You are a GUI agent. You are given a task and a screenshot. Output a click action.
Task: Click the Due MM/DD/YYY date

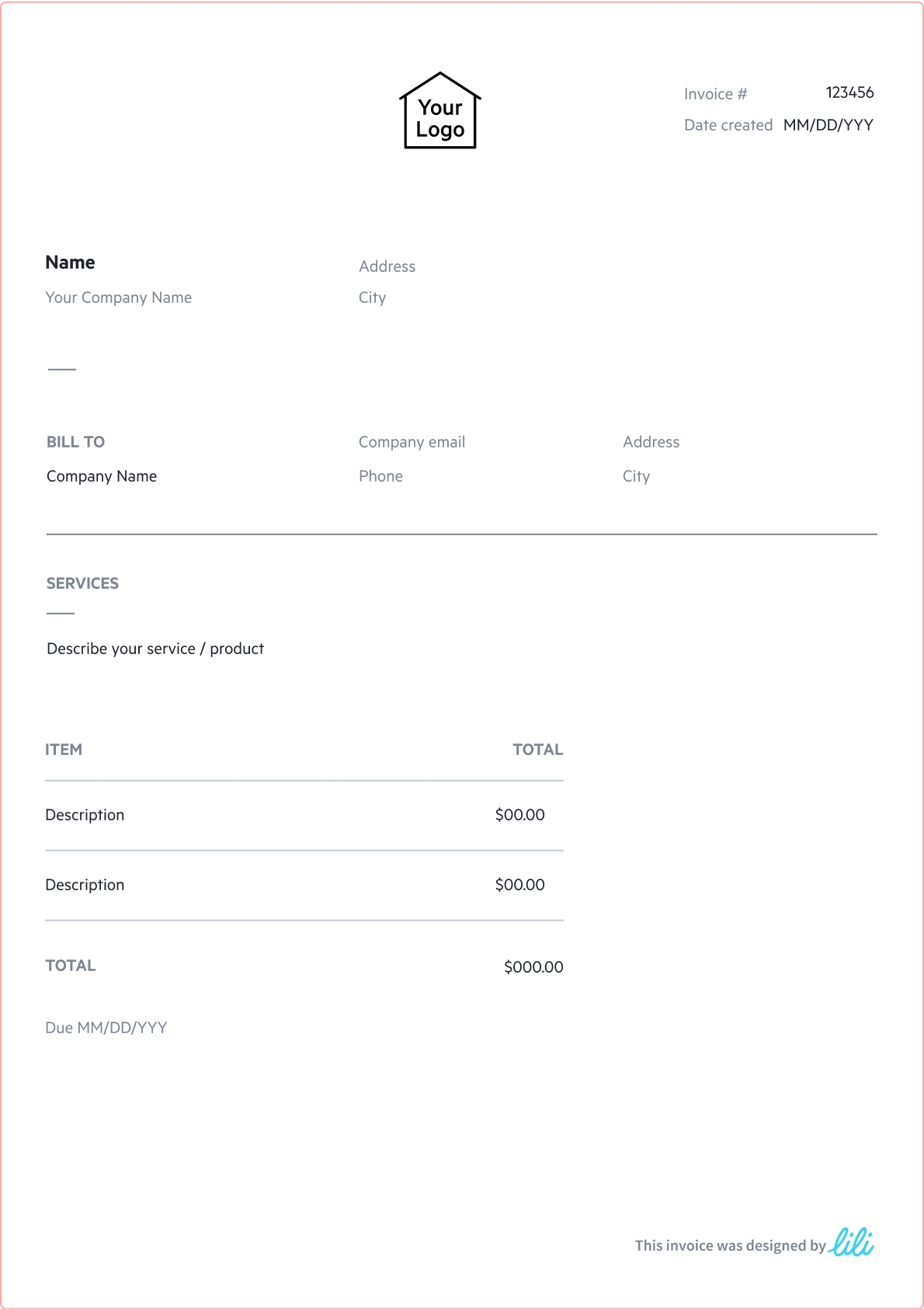pos(106,1028)
